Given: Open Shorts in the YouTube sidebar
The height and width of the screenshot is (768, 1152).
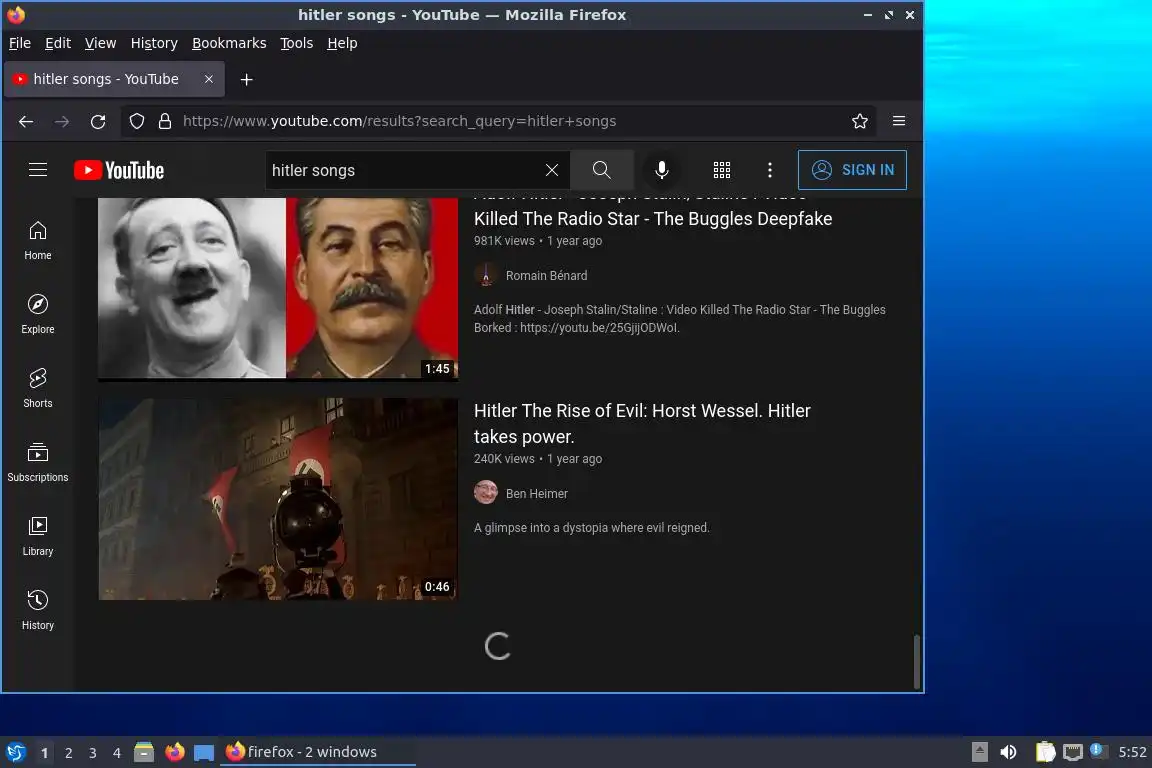Looking at the screenshot, I should (37, 388).
